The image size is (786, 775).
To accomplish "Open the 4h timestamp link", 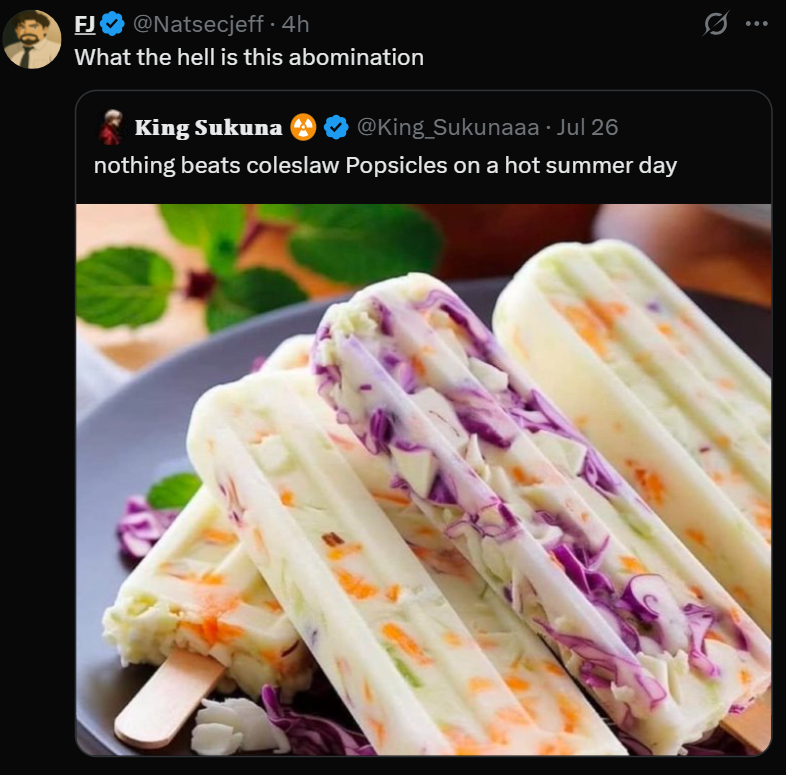I will point(295,24).
